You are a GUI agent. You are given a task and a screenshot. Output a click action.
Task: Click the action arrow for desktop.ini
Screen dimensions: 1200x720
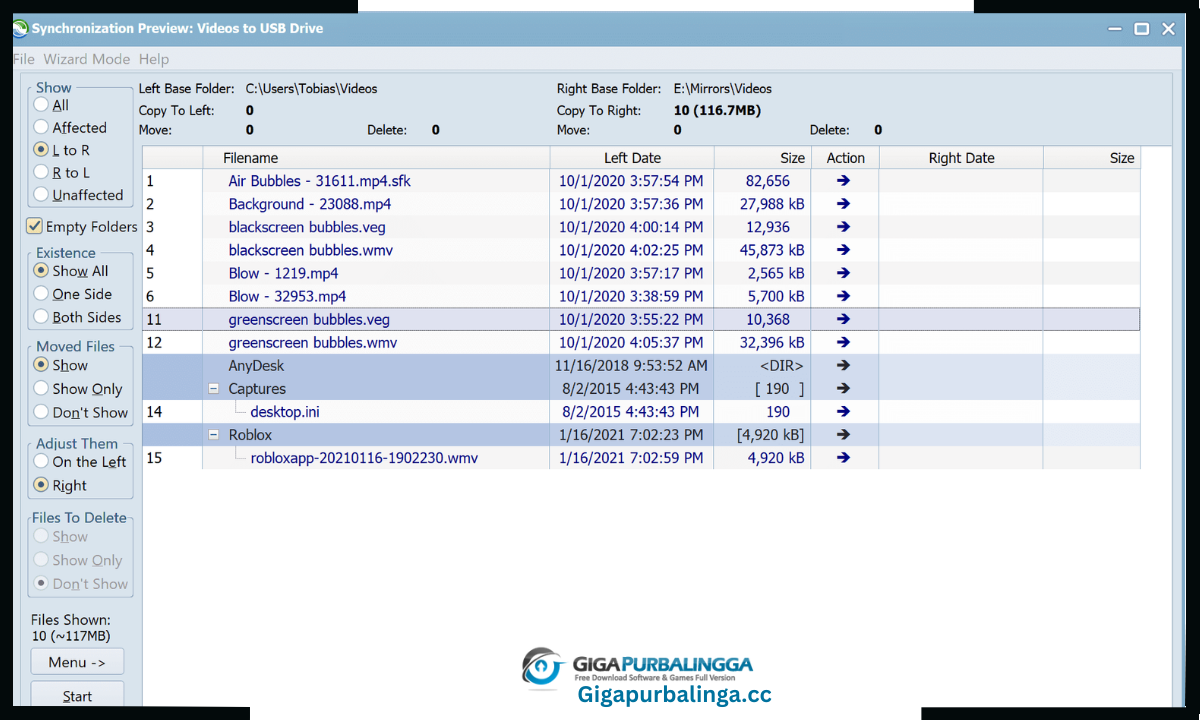tap(843, 412)
